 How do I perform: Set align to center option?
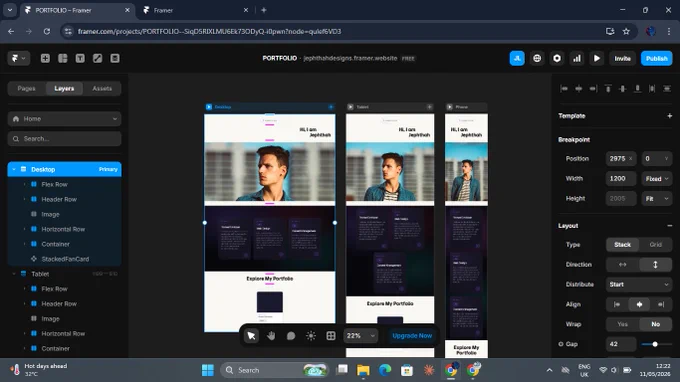pos(639,304)
